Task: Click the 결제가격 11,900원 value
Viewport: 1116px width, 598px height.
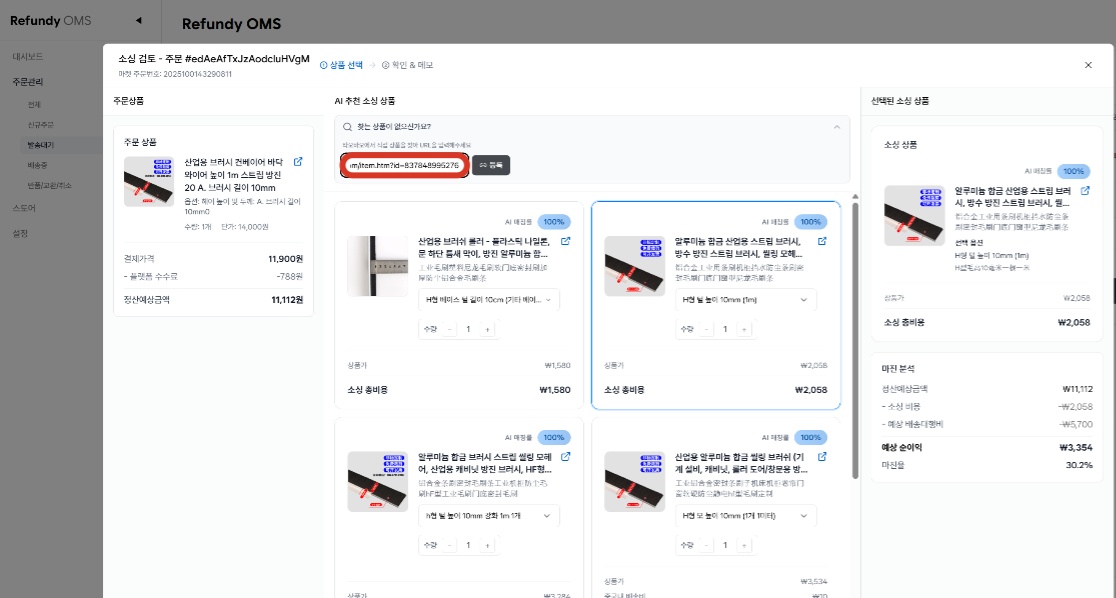Action: pyautogui.click(x=285, y=259)
